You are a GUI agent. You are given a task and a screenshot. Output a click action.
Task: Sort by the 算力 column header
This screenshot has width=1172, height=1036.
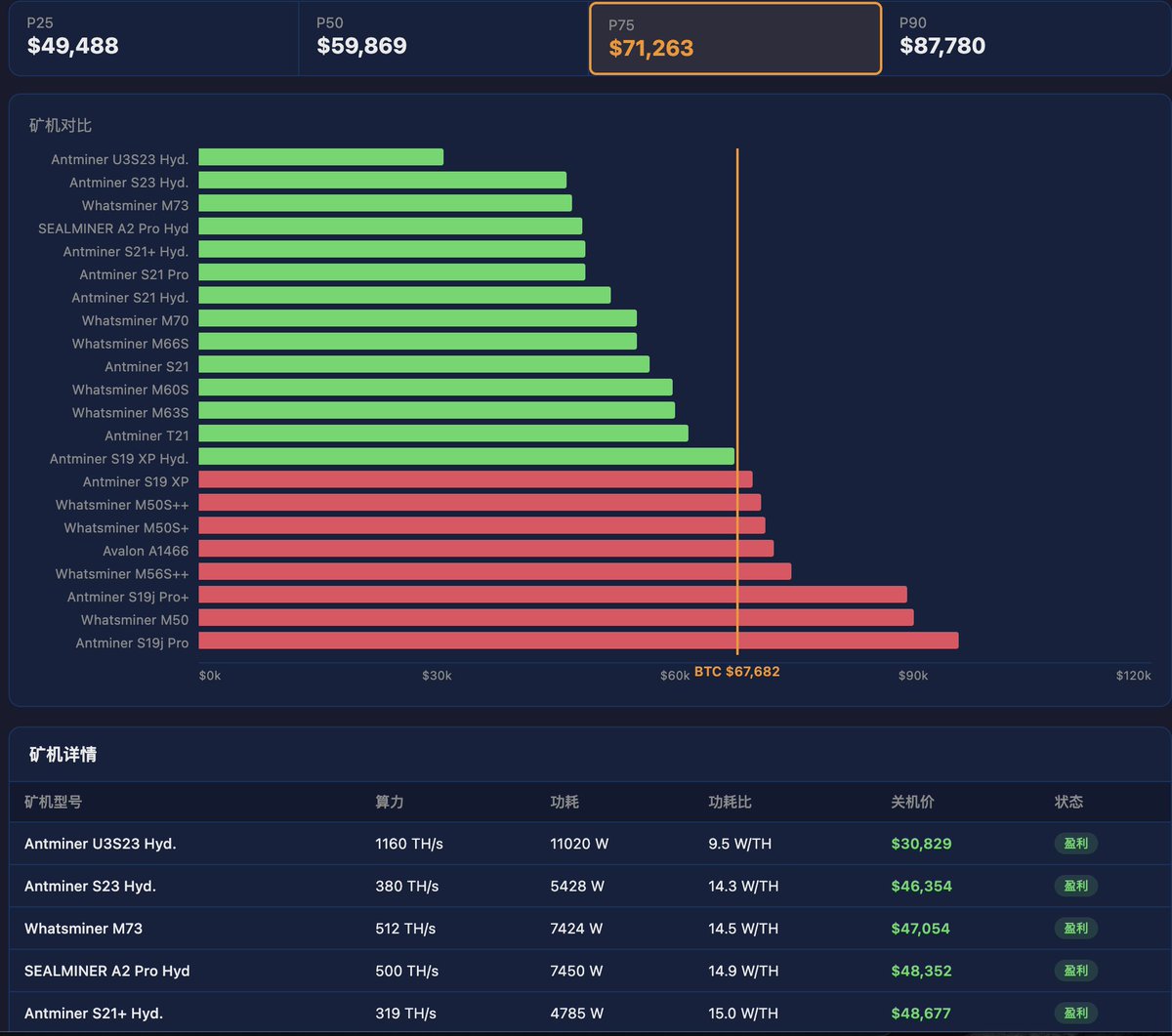[x=390, y=802]
